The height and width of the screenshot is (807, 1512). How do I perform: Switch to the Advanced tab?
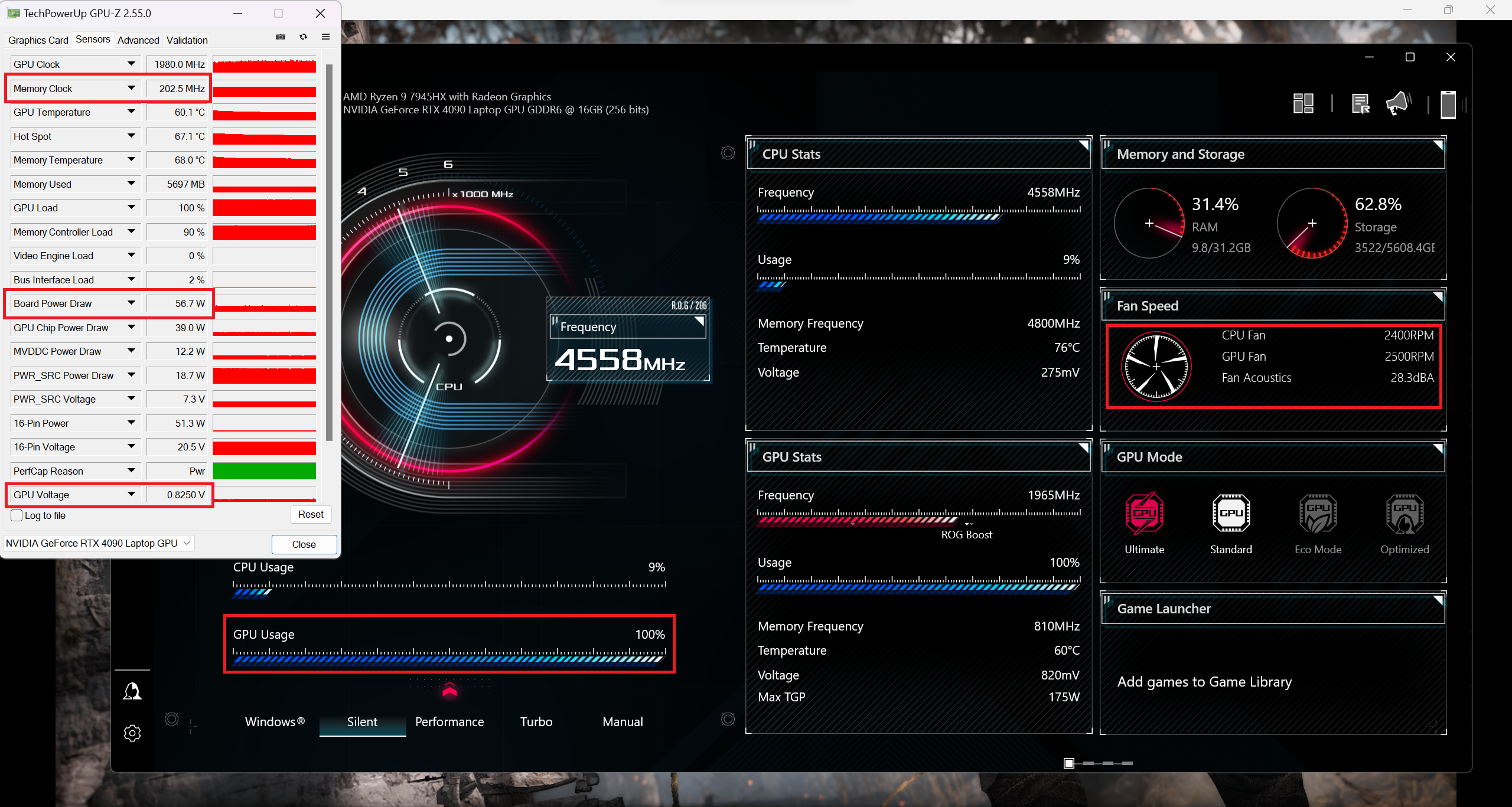pos(138,40)
